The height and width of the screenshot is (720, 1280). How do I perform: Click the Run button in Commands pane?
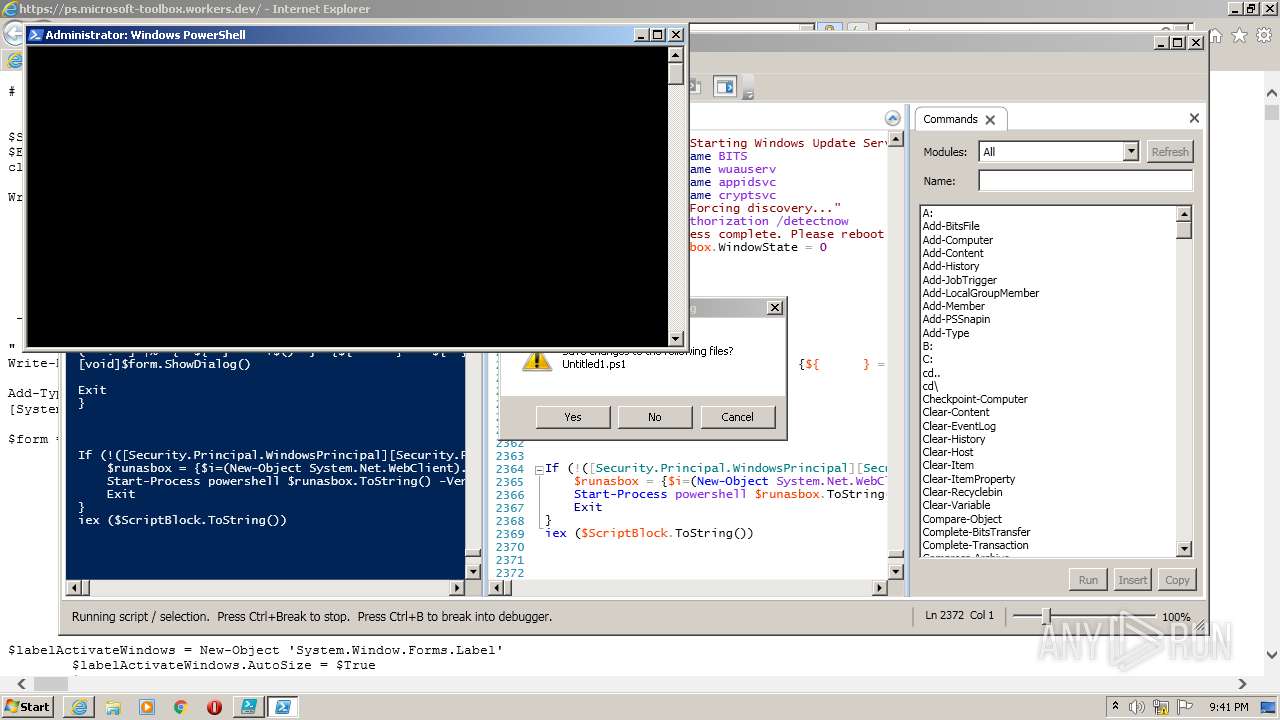tap(1088, 580)
